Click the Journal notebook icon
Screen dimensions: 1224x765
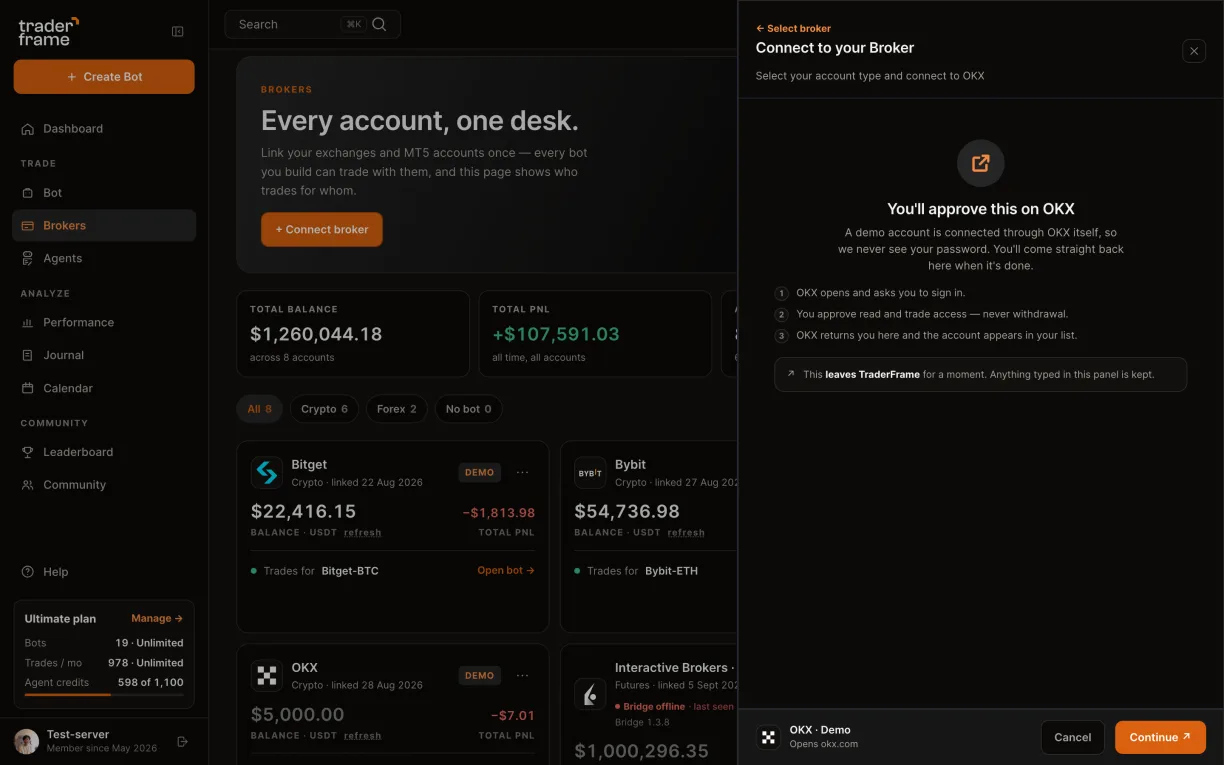(28, 355)
